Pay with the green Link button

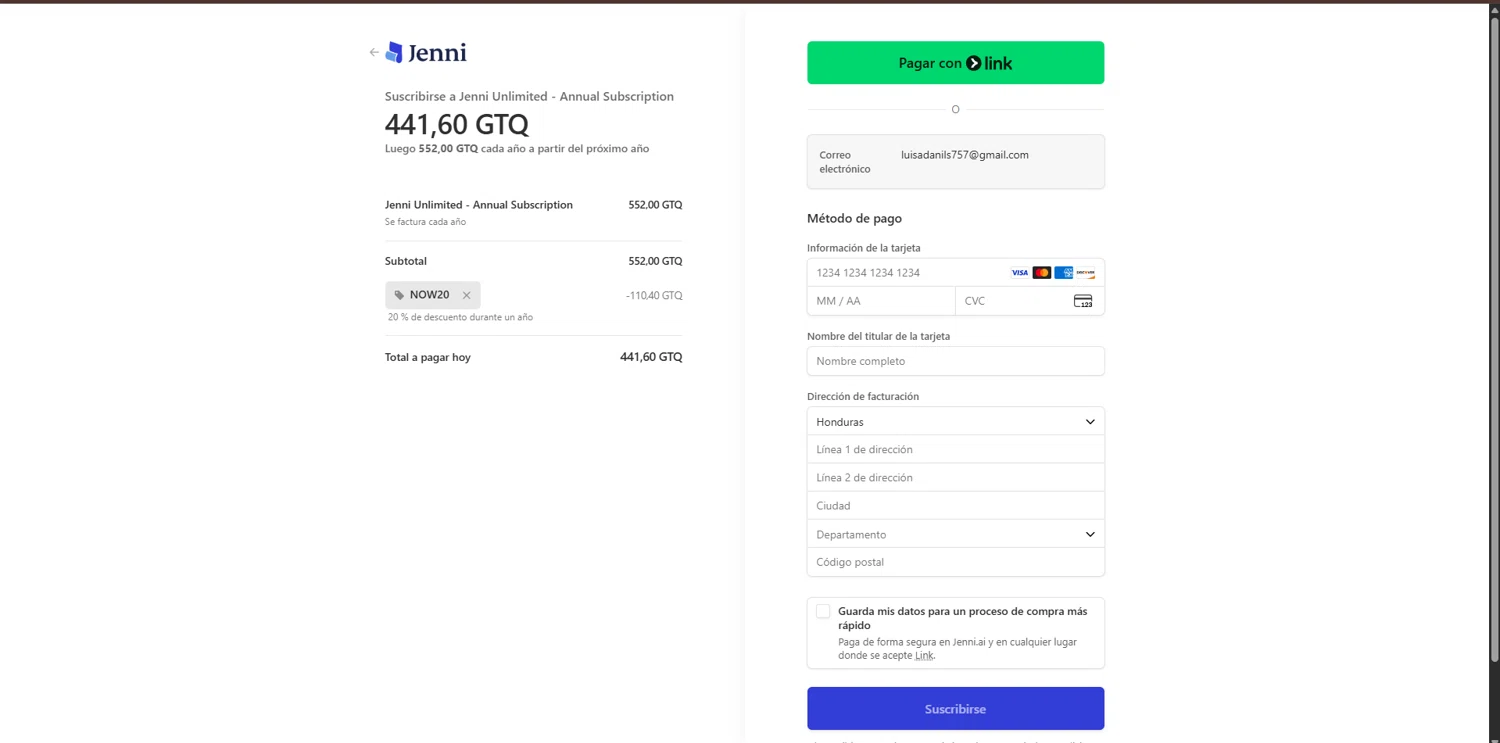[955, 63]
